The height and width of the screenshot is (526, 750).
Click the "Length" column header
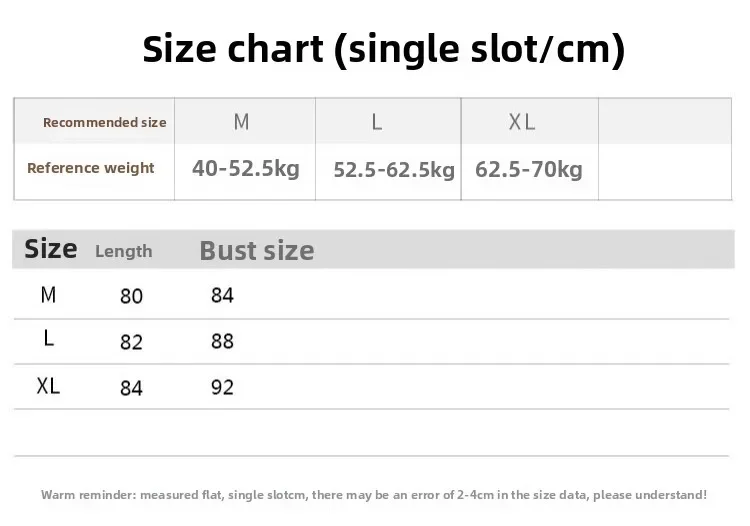tap(124, 251)
